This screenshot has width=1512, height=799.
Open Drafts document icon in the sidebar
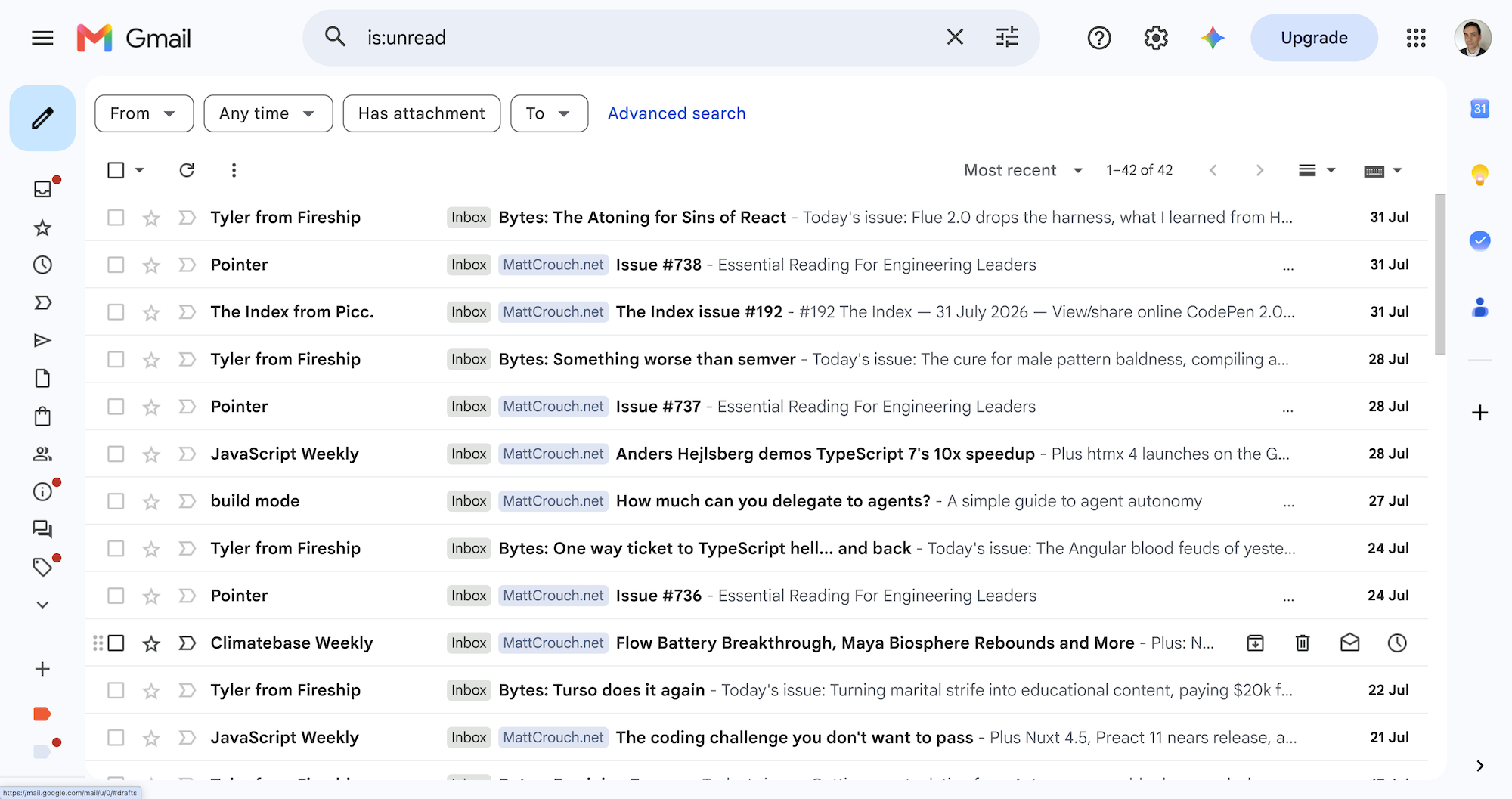pyautogui.click(x=42, y=378)
